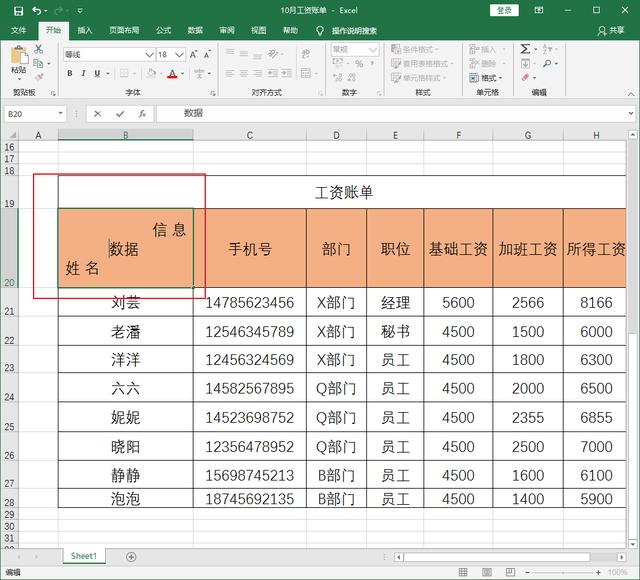Image resolution: width=640 pixels, height=580 pixels.
Task: Copy selection with the copy icon
Action: [x=38, y=63]
